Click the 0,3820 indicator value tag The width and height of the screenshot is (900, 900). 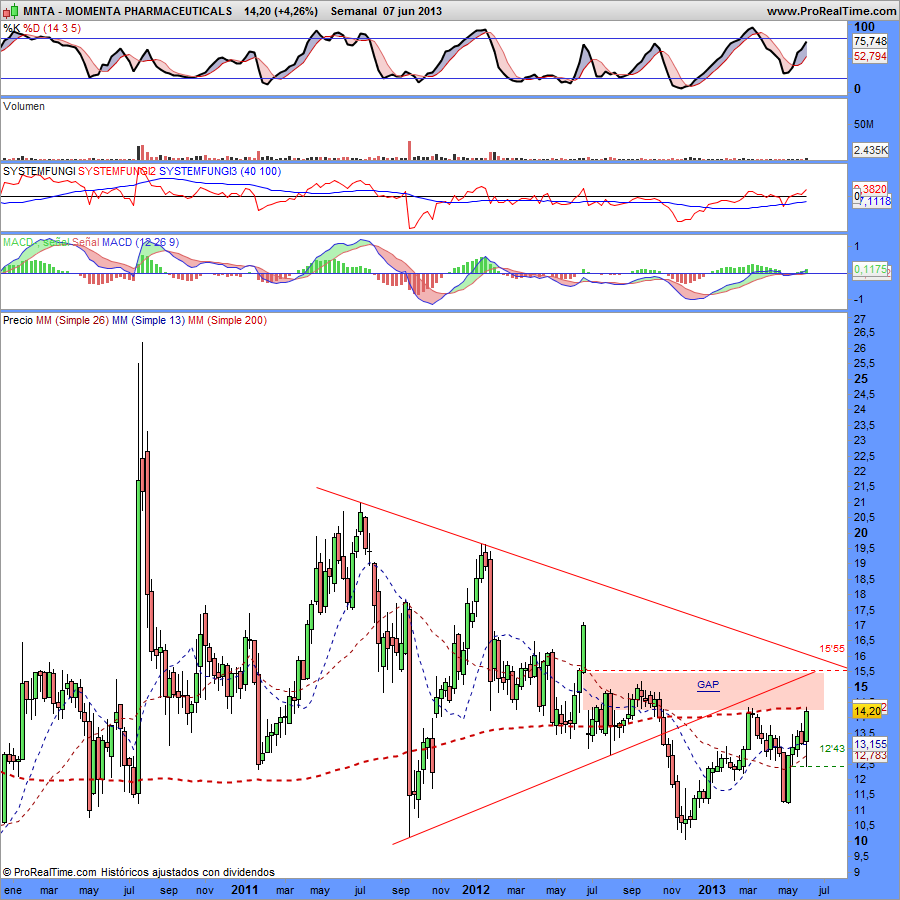(x=870, y=189)
